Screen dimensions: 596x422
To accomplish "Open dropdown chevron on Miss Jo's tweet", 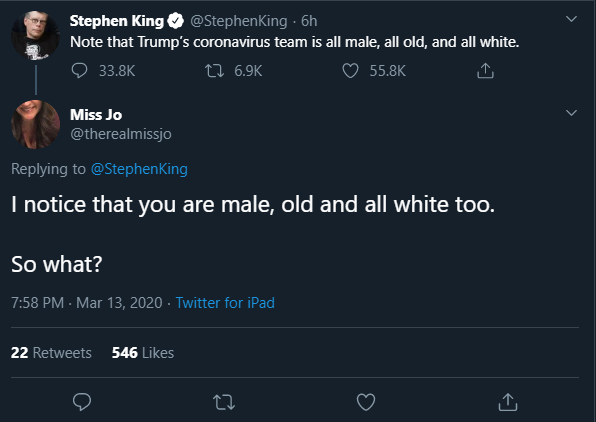I will (x=571, y=113).
